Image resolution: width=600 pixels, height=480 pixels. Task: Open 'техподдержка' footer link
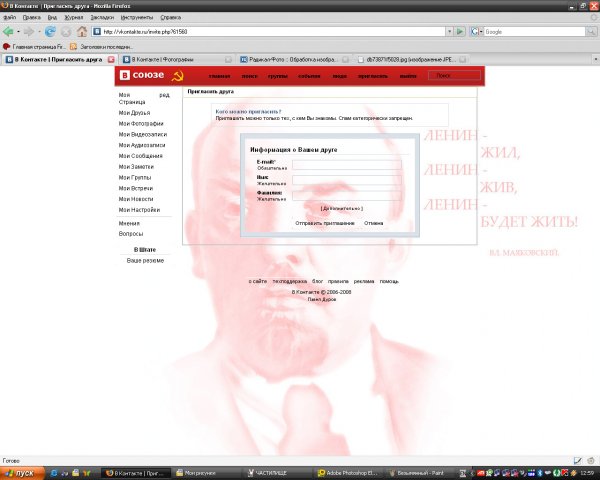pos(290,281)
